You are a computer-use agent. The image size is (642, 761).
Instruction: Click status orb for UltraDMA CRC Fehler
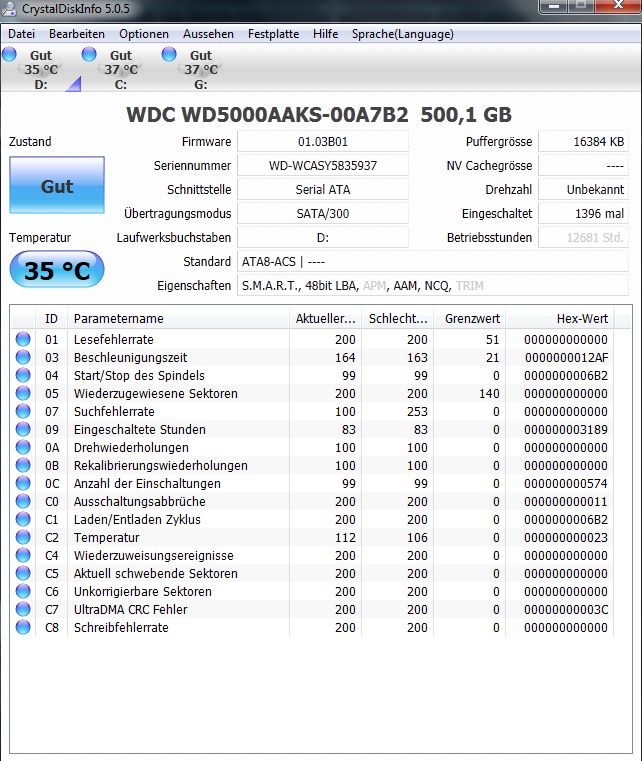23,609
